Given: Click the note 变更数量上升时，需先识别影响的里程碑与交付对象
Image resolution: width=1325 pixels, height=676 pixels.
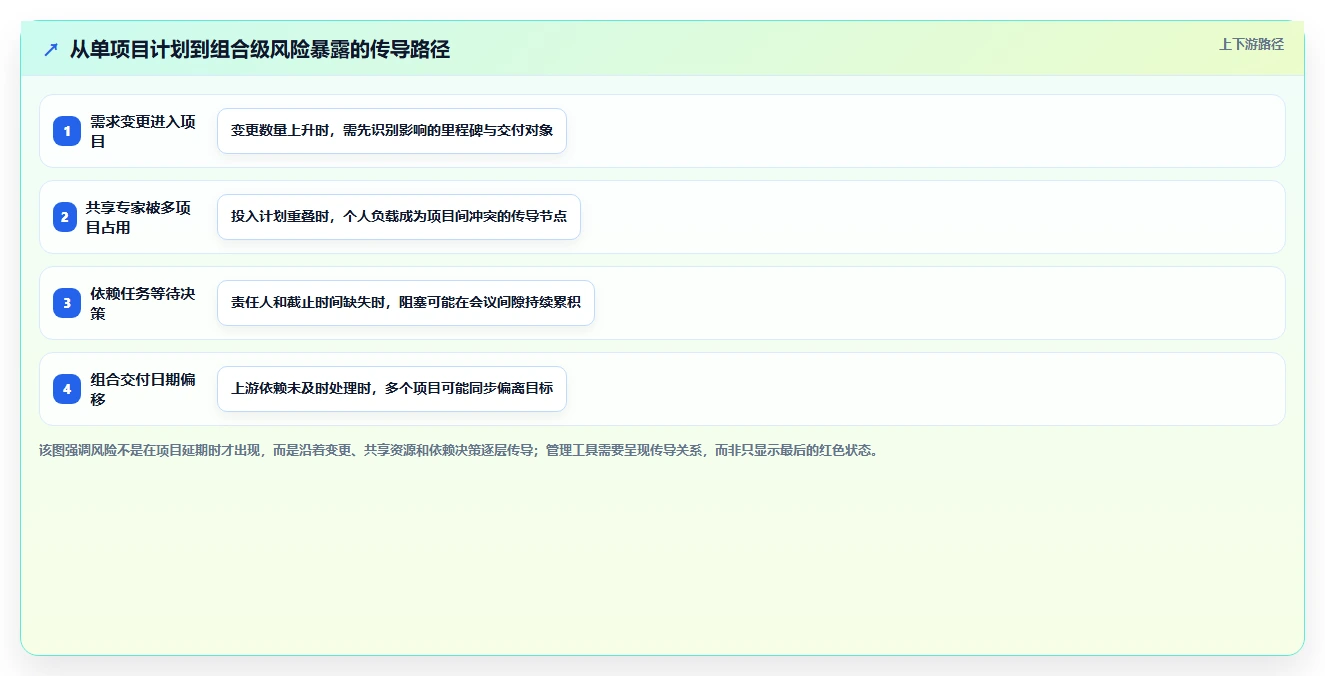Looking at the screenshot, I should pos(392,131).
